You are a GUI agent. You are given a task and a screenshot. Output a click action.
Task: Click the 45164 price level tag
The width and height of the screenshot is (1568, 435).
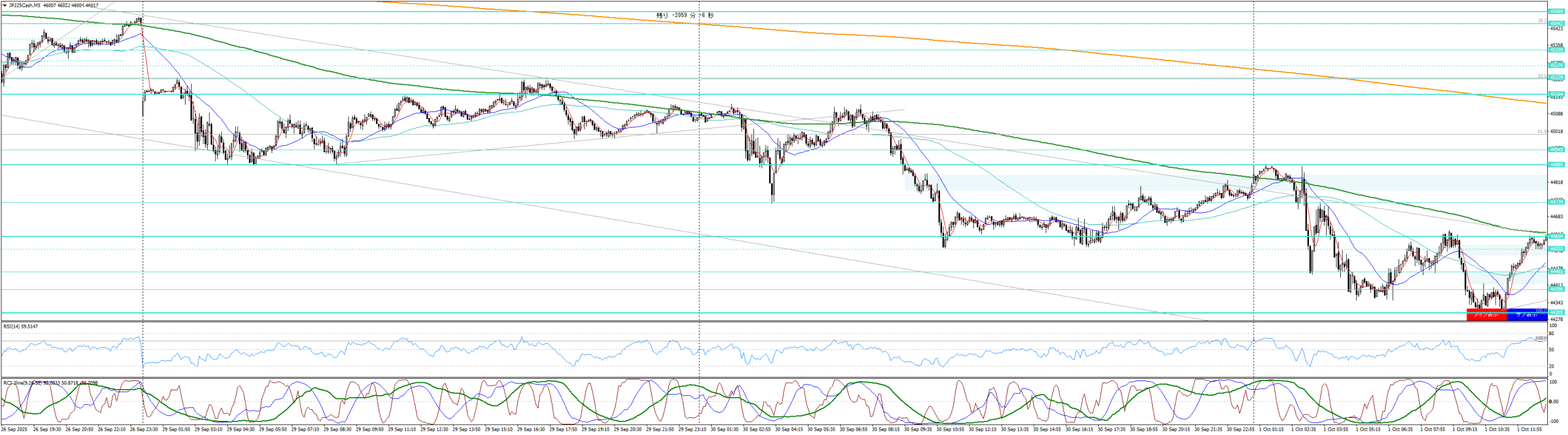pyautogui.click(x=1556, y=94)
